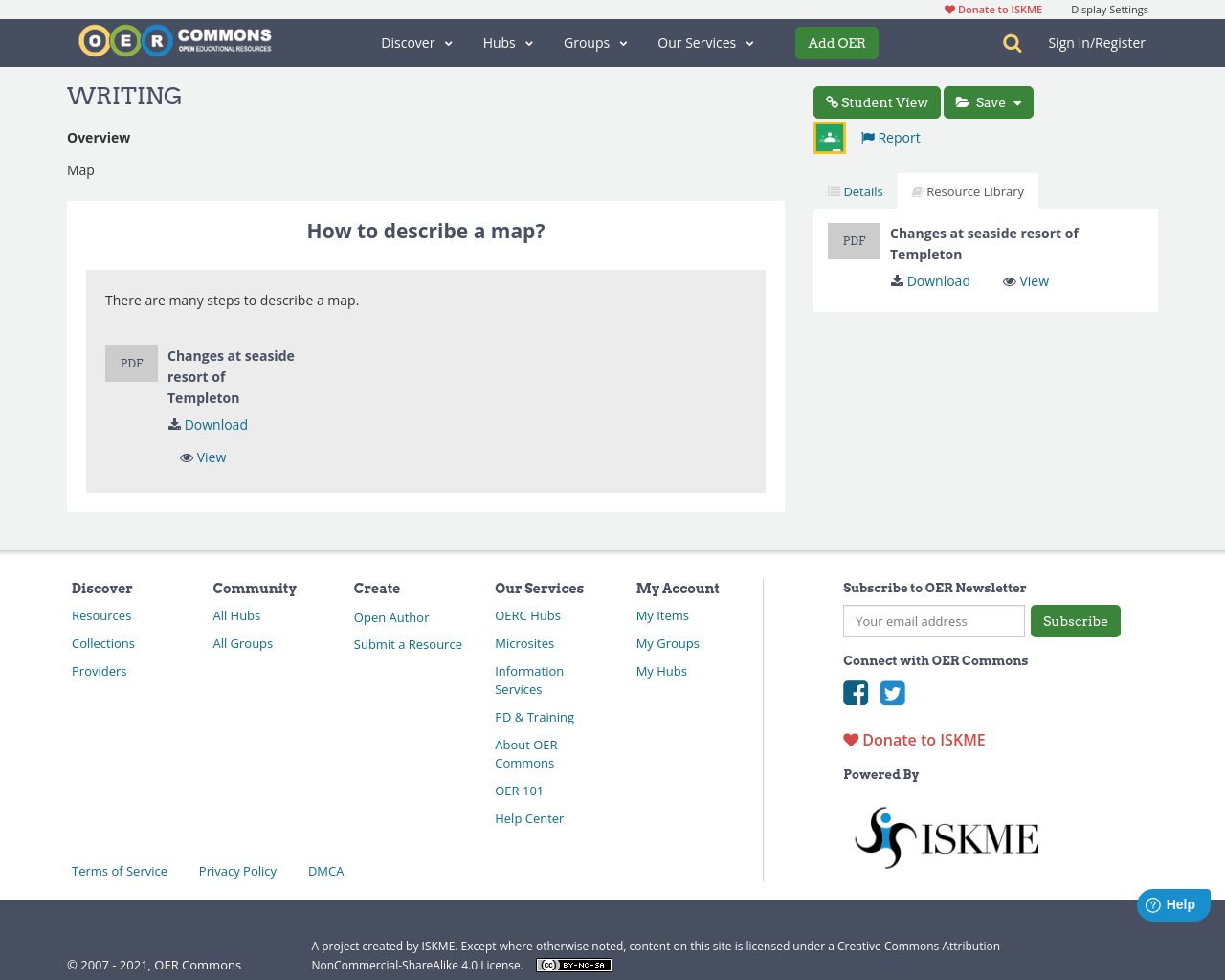View the Templeton PDF with eye icon
This screenshot has width=1225, height=980.
1010,280
